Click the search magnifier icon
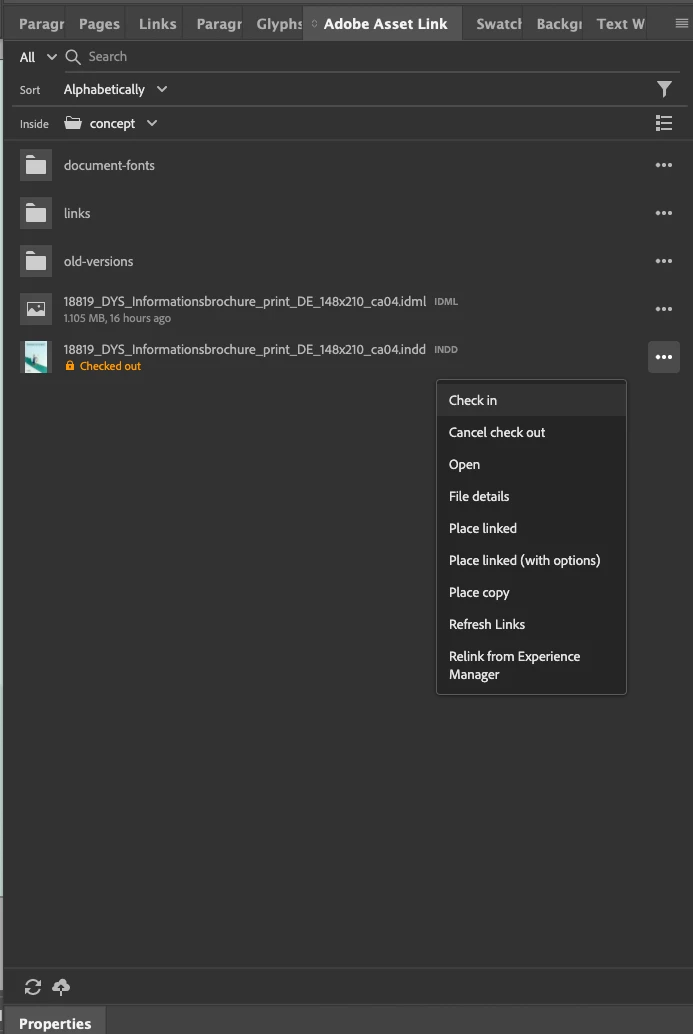The height and width of the screenshot is (1034, 693). coord(73,57)
